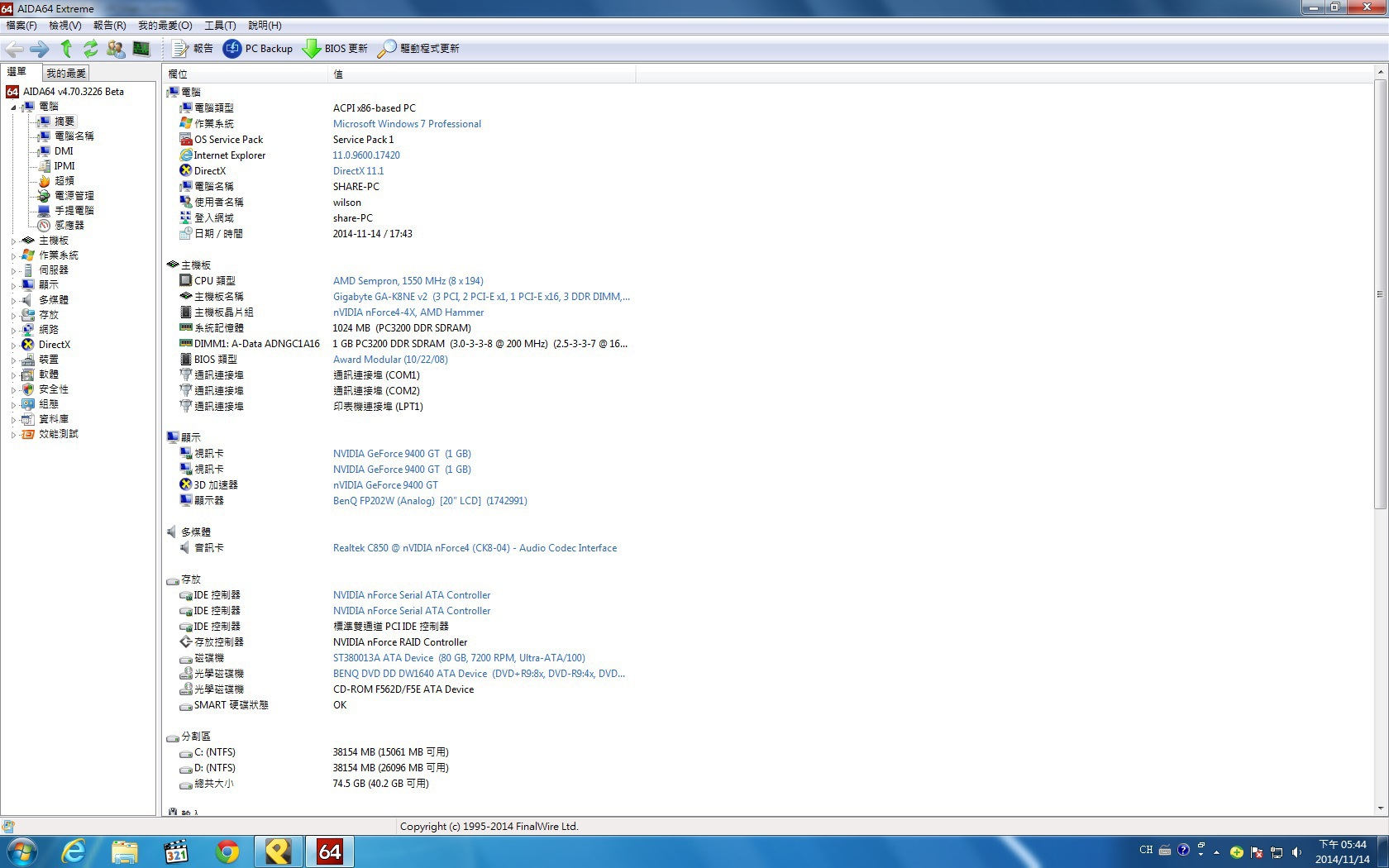Click the 效能測試 benchmark icon
Screen dimensions: 1389x868
pyautogui.click(x=28, y=434)
